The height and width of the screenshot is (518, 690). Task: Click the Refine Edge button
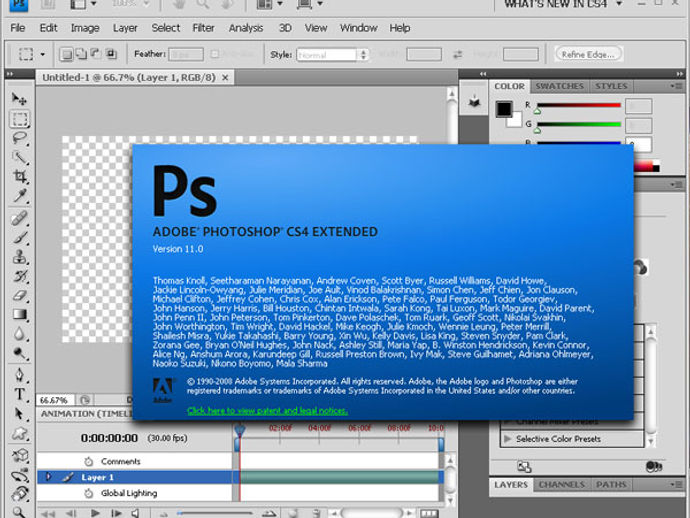pos(588,55)
